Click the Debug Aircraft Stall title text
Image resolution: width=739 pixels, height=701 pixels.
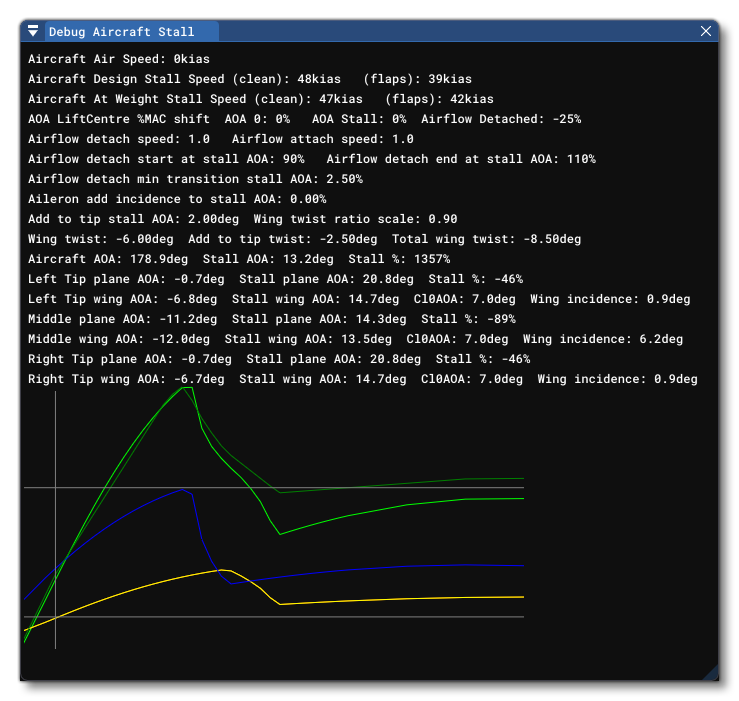pyautogui.click(x=121, y=32)
